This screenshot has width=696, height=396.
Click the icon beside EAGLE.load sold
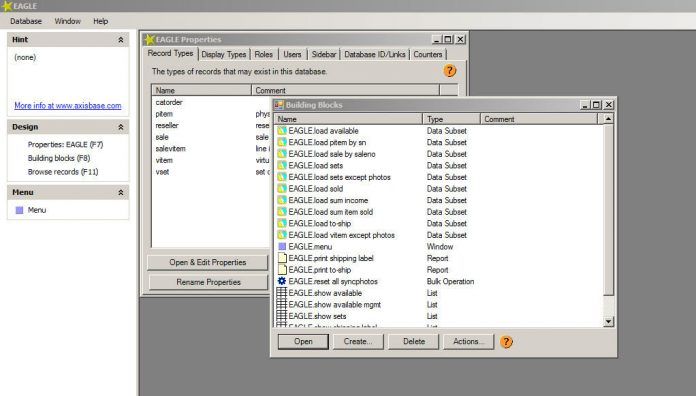281,188
